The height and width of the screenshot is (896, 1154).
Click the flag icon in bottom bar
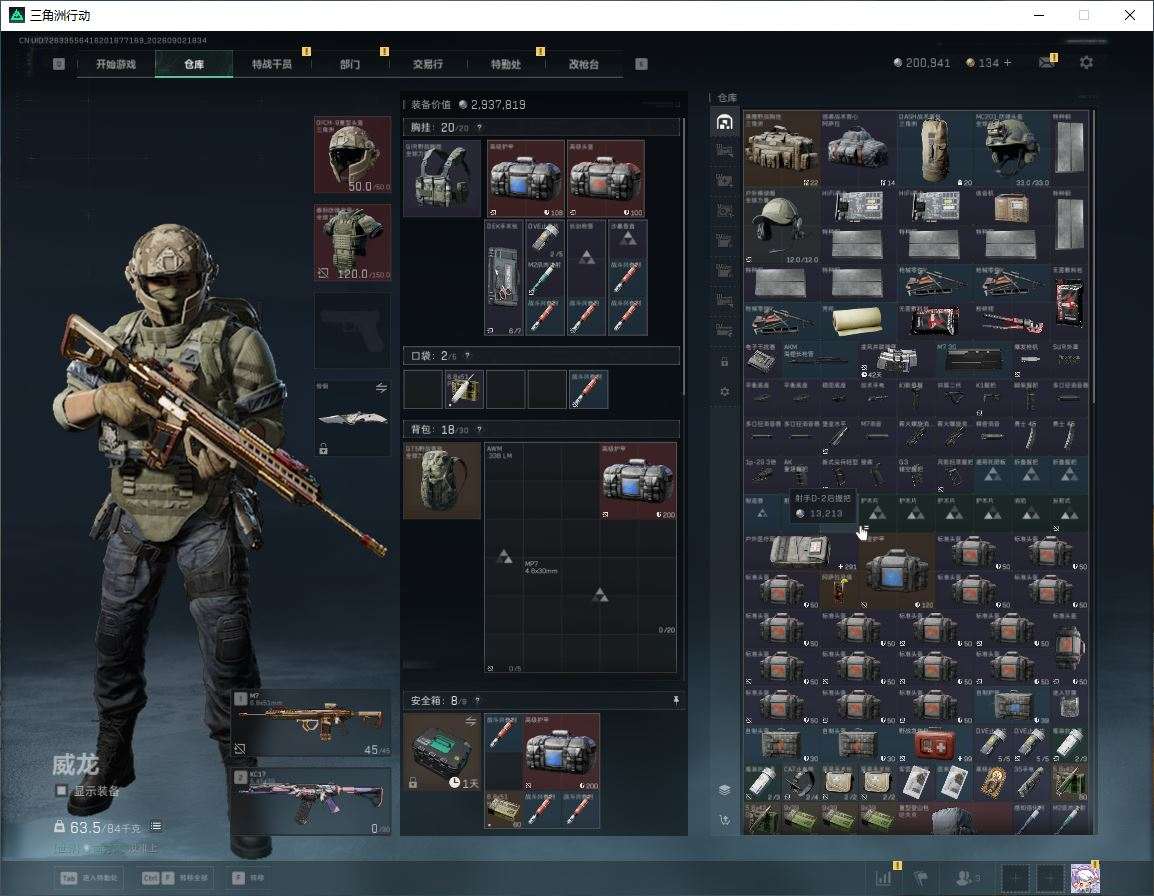(921, 877)
